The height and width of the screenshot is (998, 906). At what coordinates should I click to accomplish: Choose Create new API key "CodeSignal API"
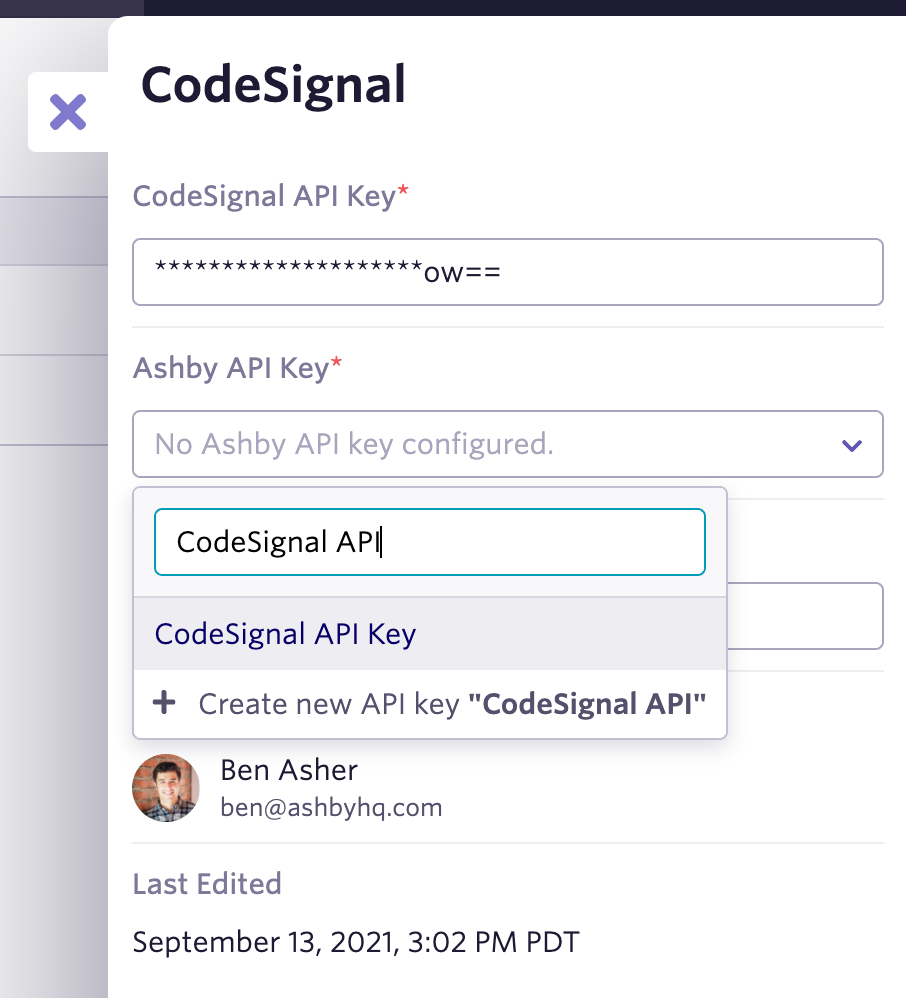[x=452, y=704]
